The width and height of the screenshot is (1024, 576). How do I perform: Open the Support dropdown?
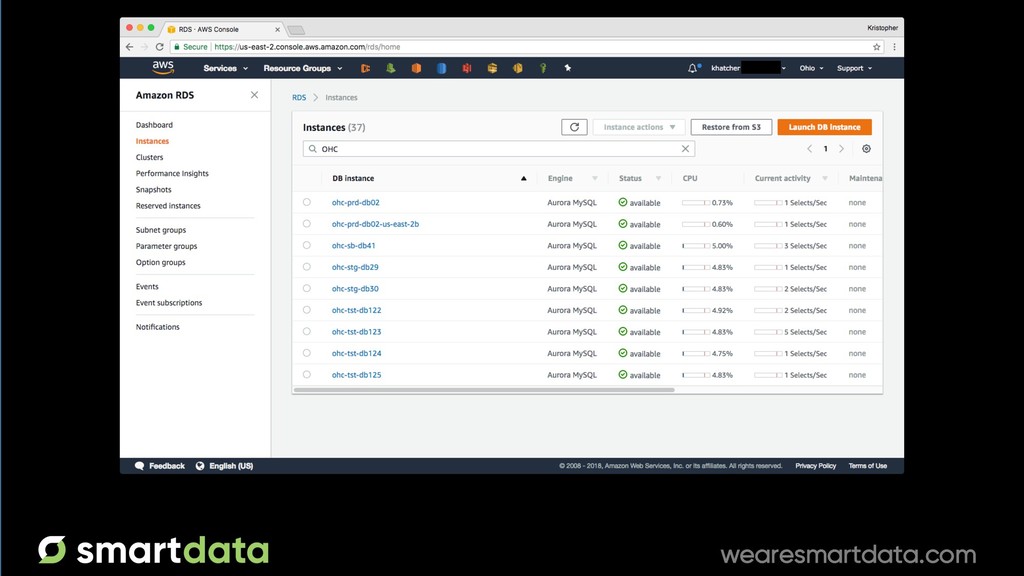tap(854, 68)
